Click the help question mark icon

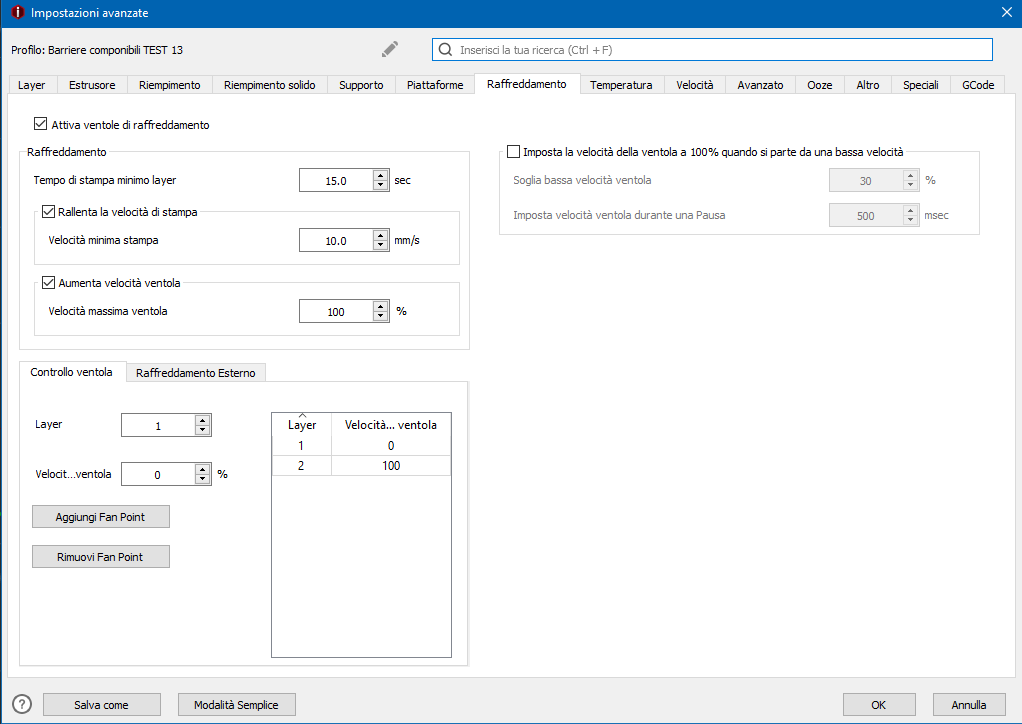[22, 704]
